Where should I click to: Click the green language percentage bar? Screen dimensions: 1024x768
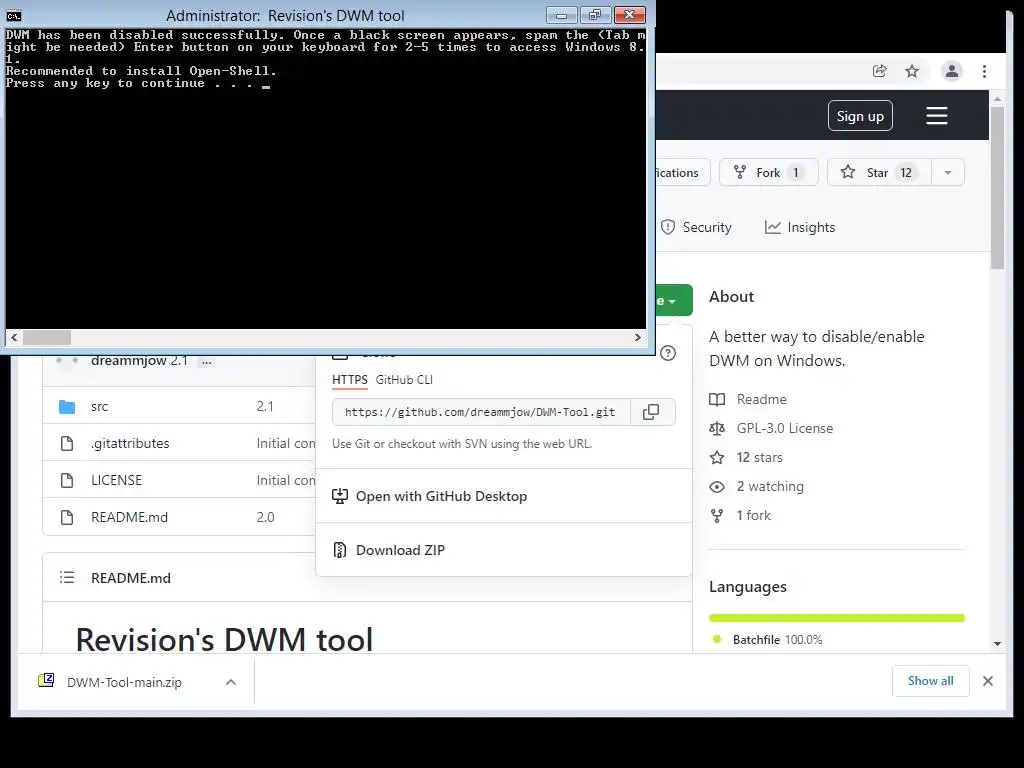837,618
